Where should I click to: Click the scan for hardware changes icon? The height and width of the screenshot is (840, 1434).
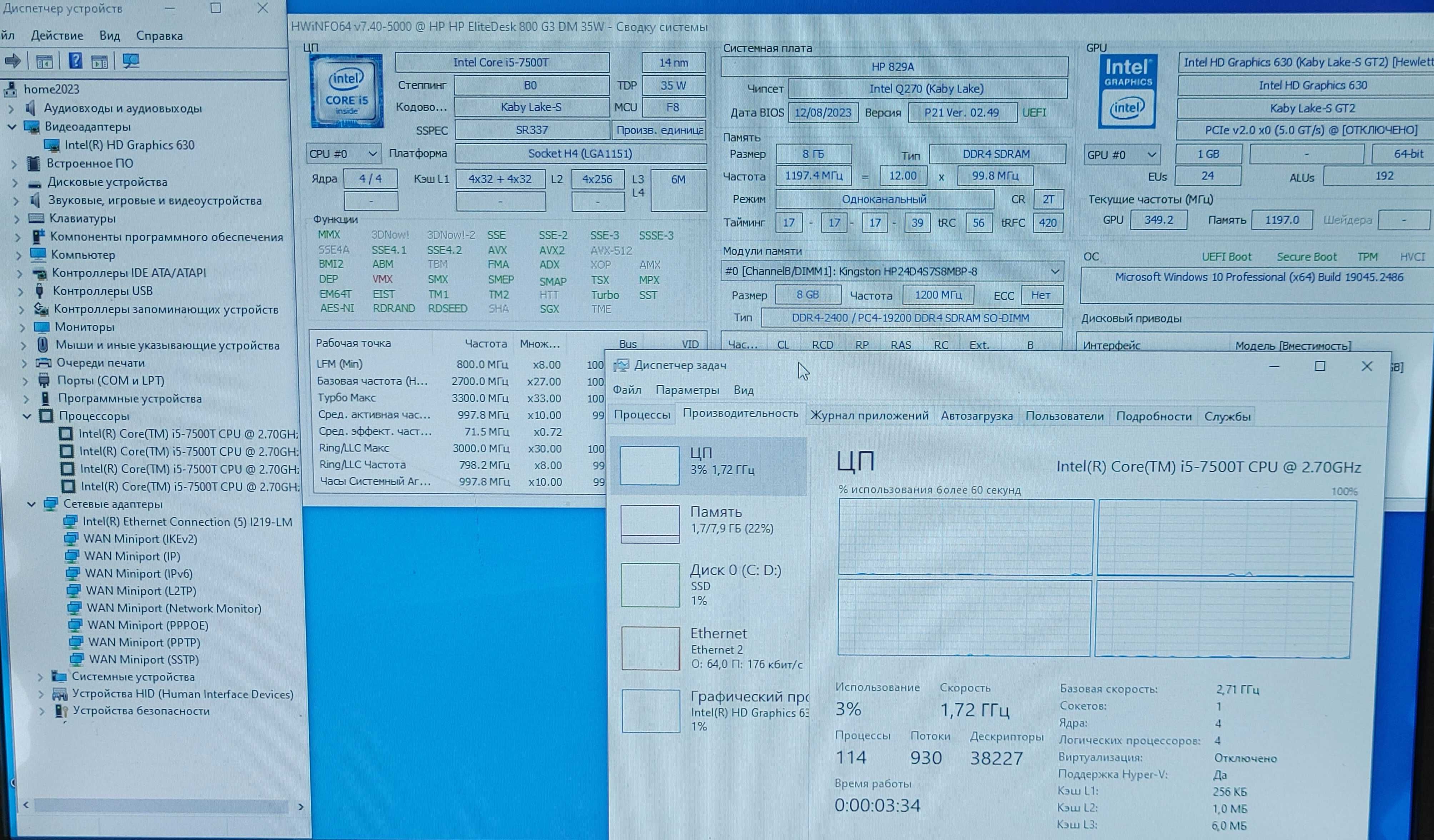point(131,60)
